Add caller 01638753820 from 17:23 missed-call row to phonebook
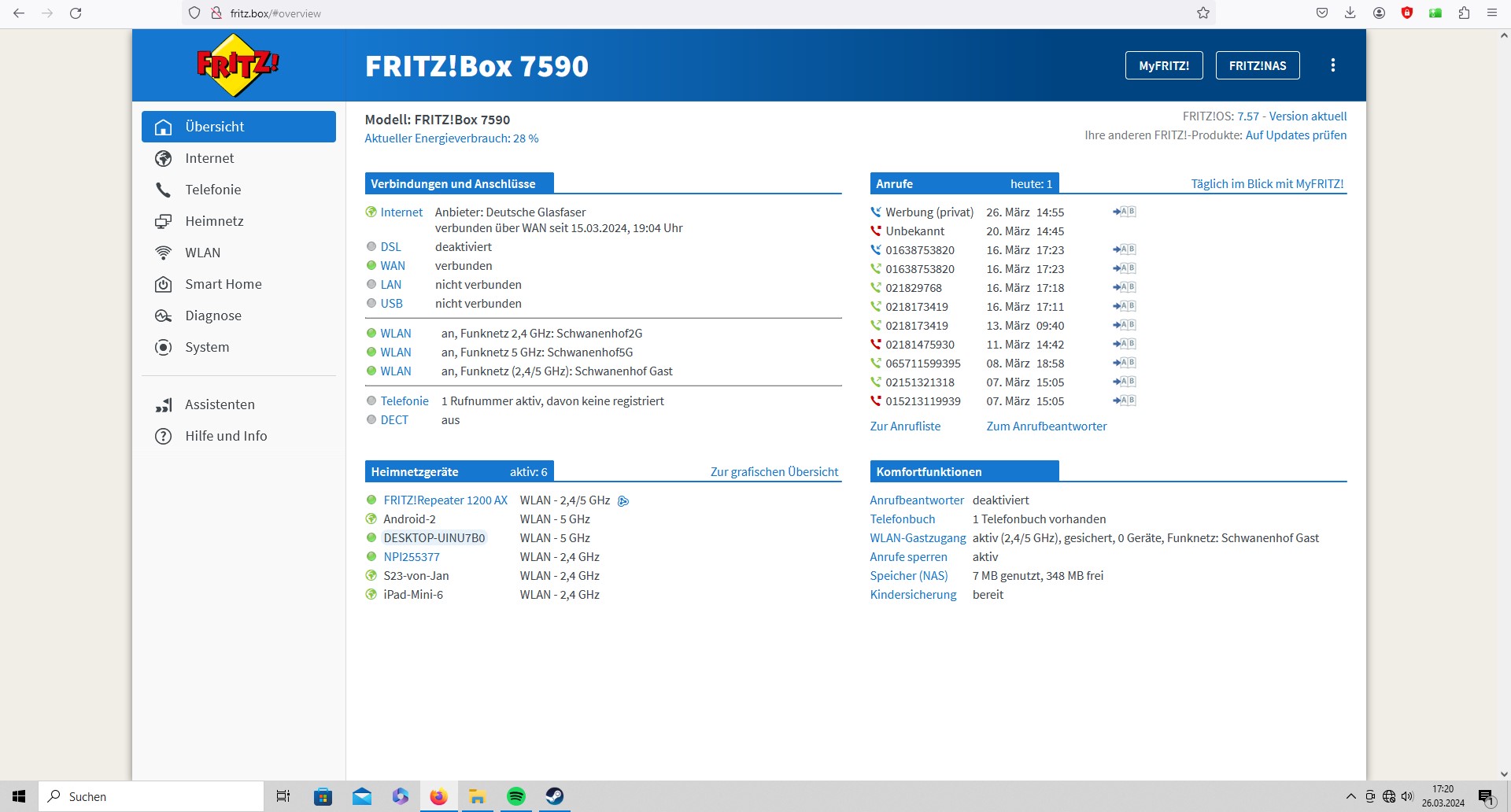Viewport: 1511px width, 812px height. [x=1124, y=249]
